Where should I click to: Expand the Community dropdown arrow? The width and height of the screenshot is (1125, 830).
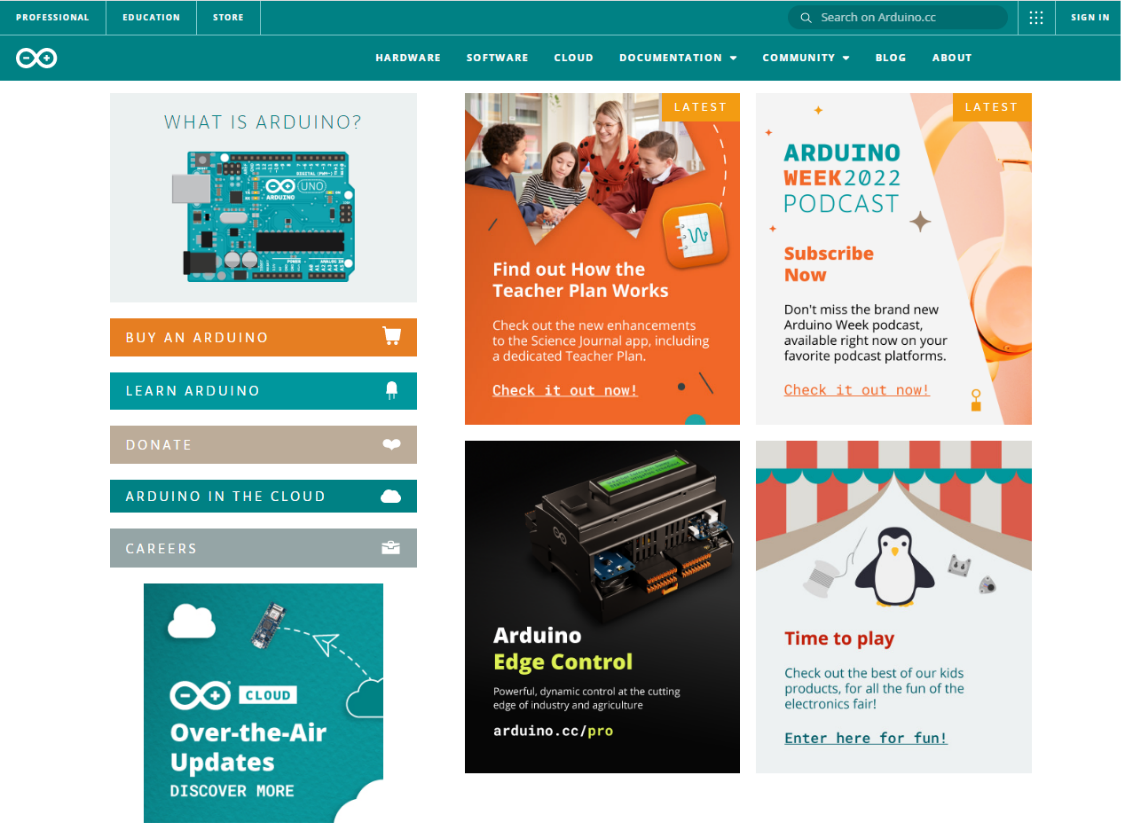pyautogui.click(x=846, y=58)
